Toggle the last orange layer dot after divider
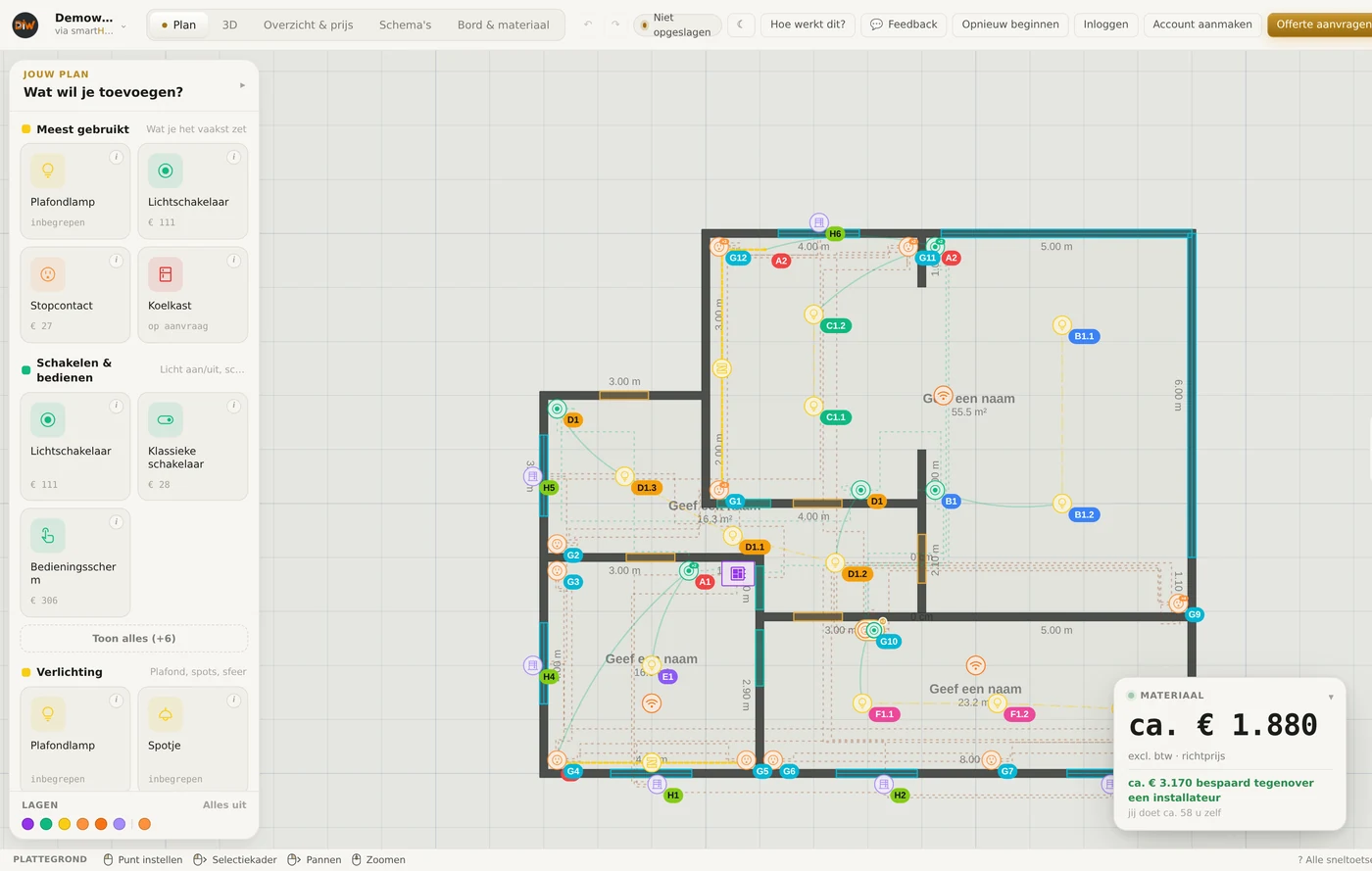This screenshot has height=871, width=1372. 145,824
